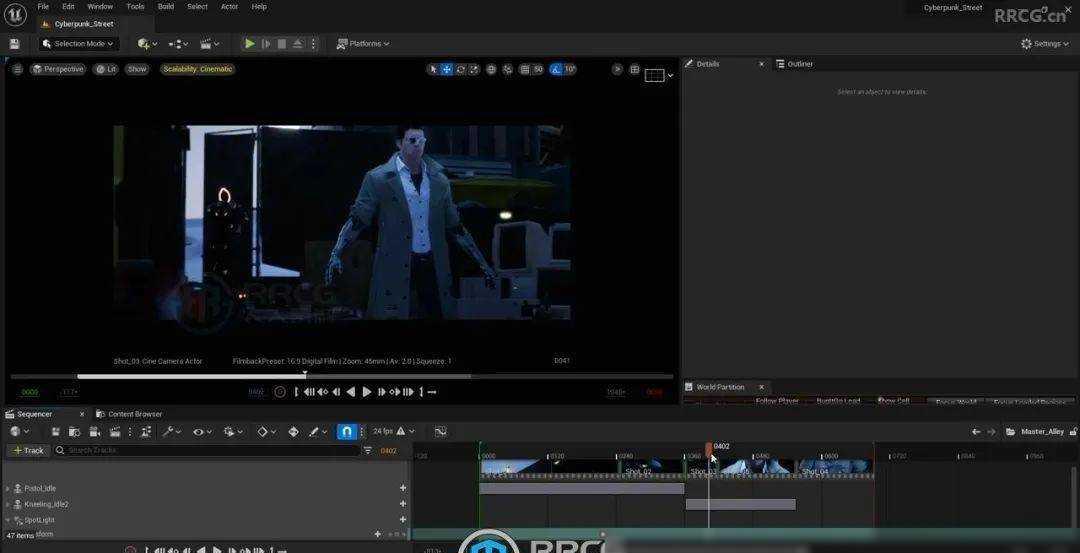Click the stop simulation button
This screenshot has width=1080, height=553.
coord(282,44)
